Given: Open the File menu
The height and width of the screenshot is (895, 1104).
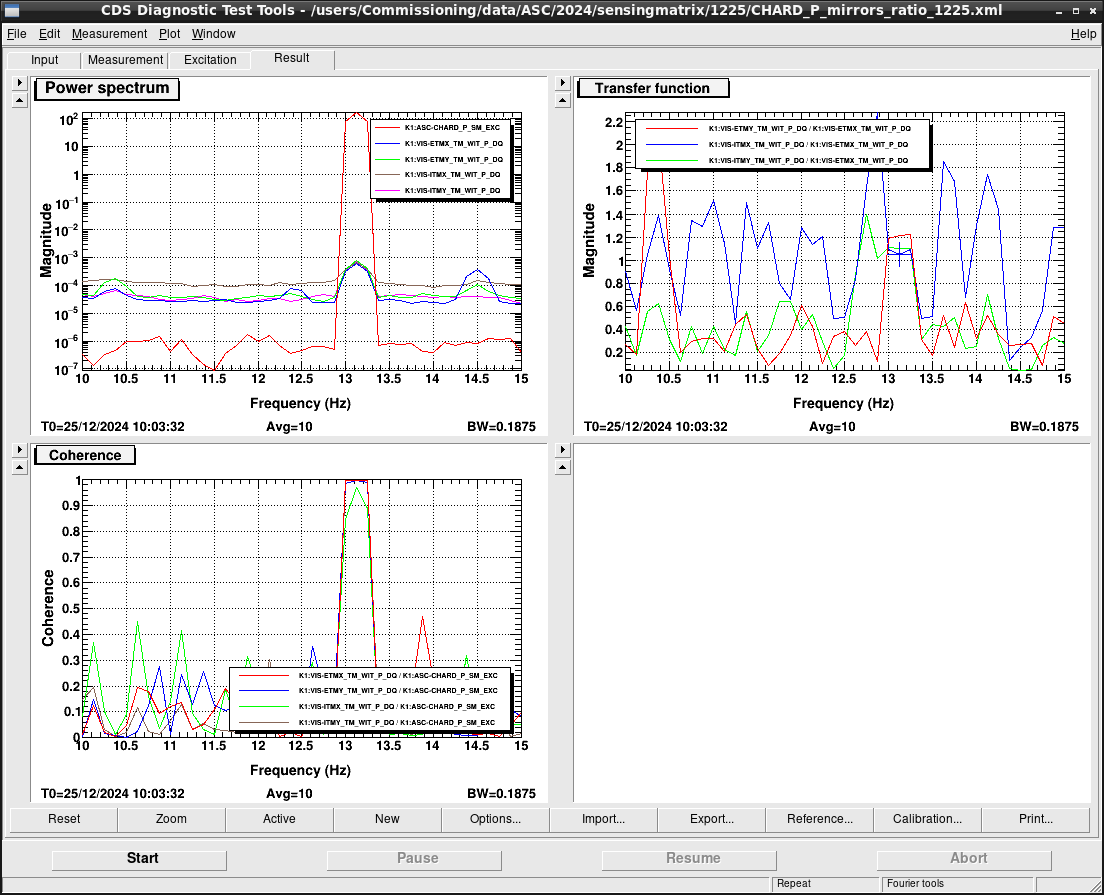Looking at the screenshot, I should pos(16,34).
